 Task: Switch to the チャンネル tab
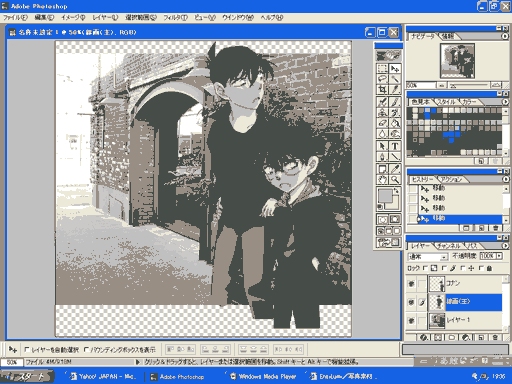448,246
